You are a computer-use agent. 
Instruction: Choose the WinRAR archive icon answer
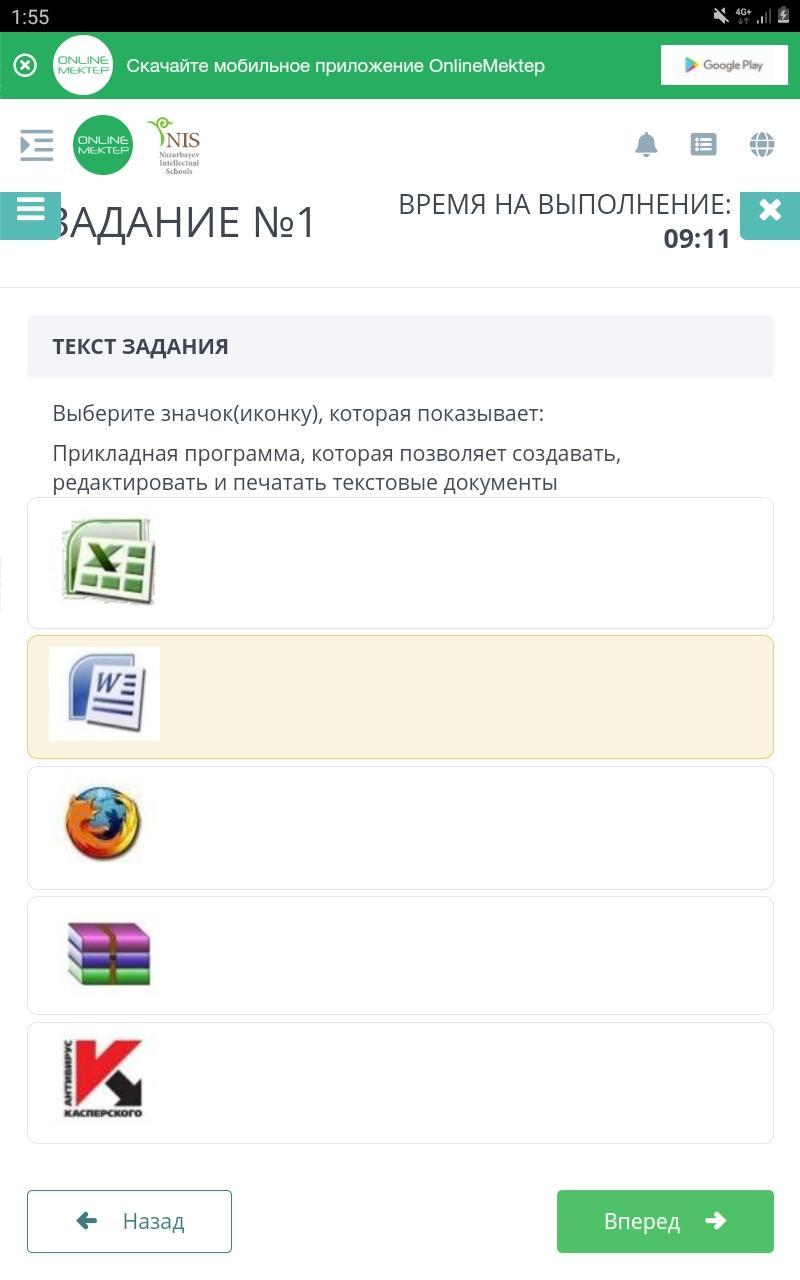point(108,954)
